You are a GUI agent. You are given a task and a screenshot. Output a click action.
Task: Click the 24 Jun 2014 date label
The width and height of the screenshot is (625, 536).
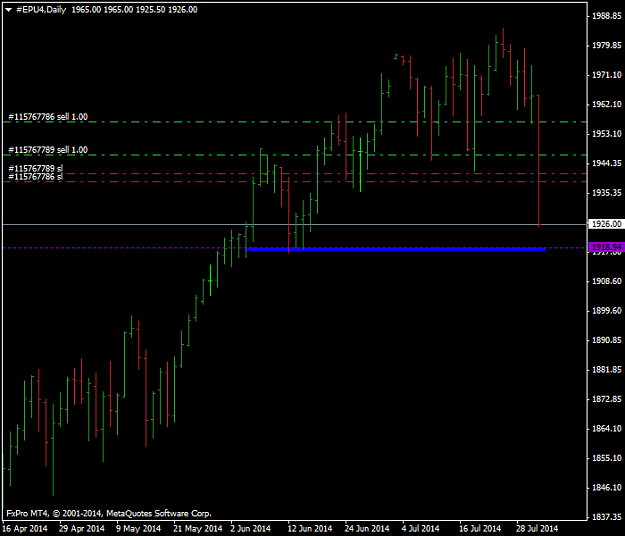(x=367, y=529)
